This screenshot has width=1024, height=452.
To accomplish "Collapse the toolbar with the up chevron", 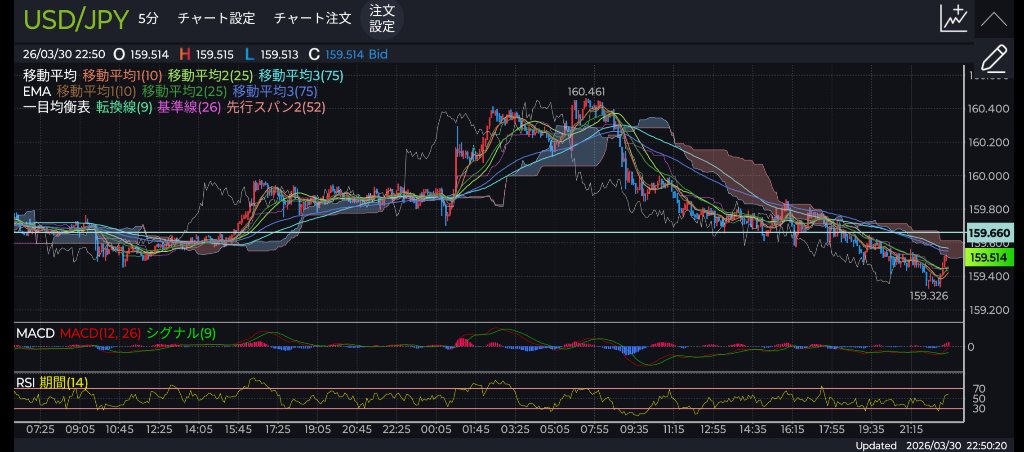I will (x=994, y=18).
